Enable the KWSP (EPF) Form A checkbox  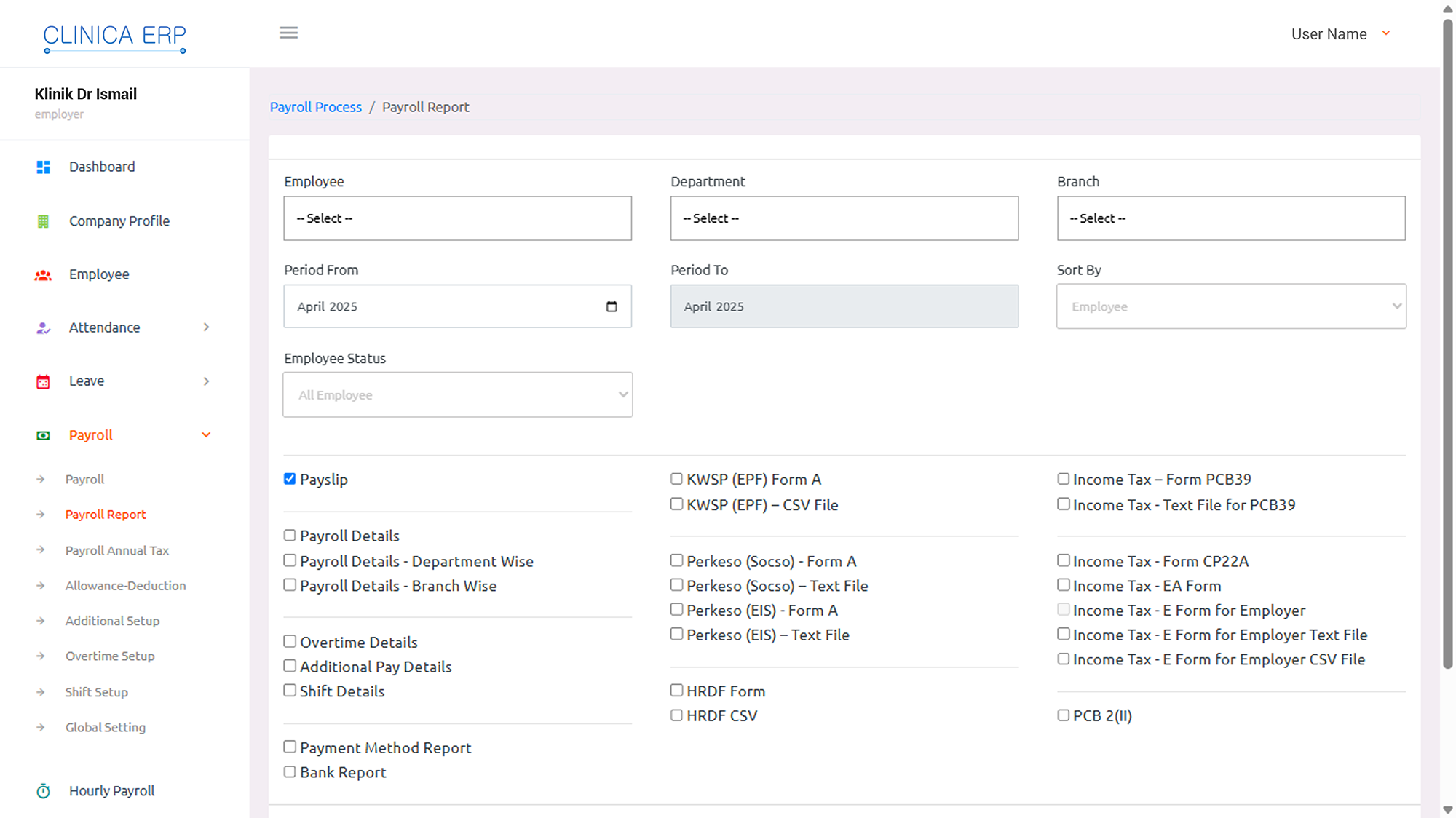(x=676, y=479)
